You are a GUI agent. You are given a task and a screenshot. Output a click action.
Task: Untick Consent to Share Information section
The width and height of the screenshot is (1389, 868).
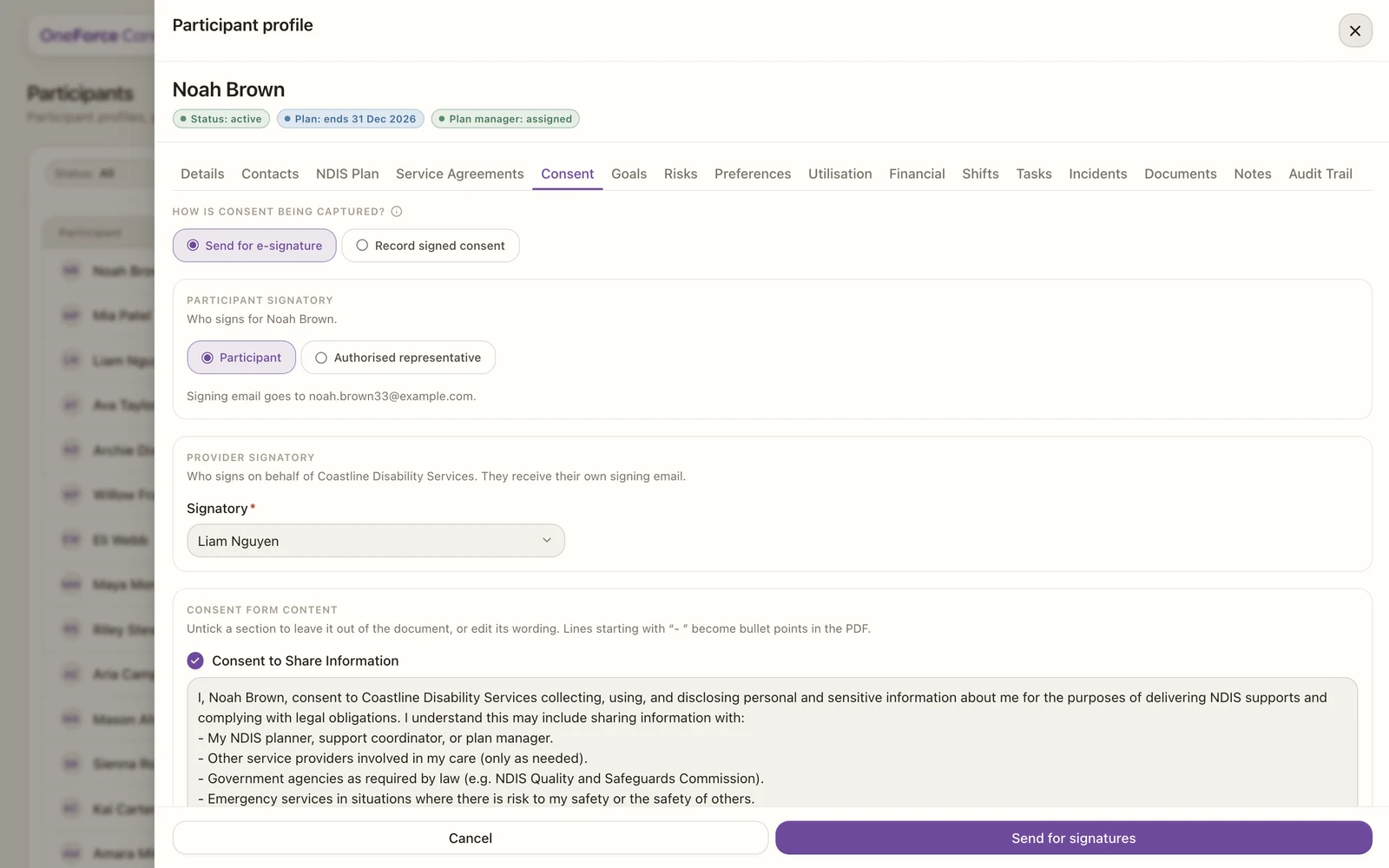click(x=195, y=661)
